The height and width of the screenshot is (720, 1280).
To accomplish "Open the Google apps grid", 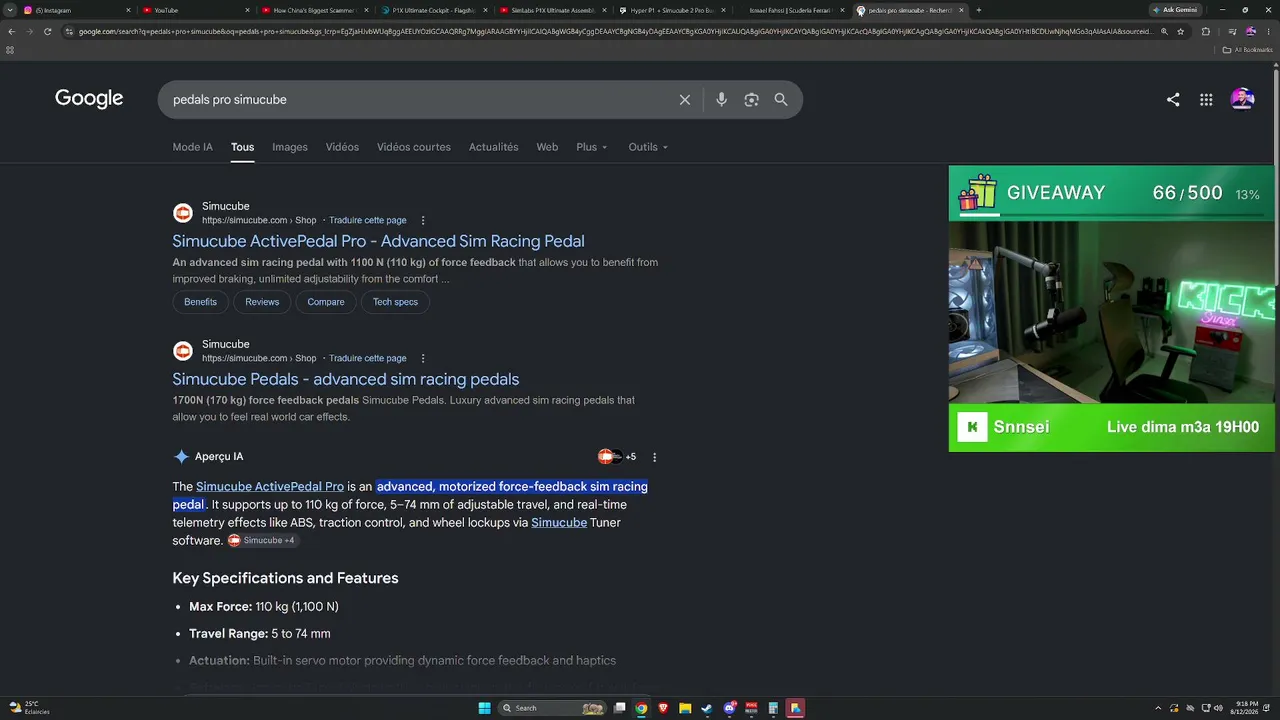I will point(1206,100).
